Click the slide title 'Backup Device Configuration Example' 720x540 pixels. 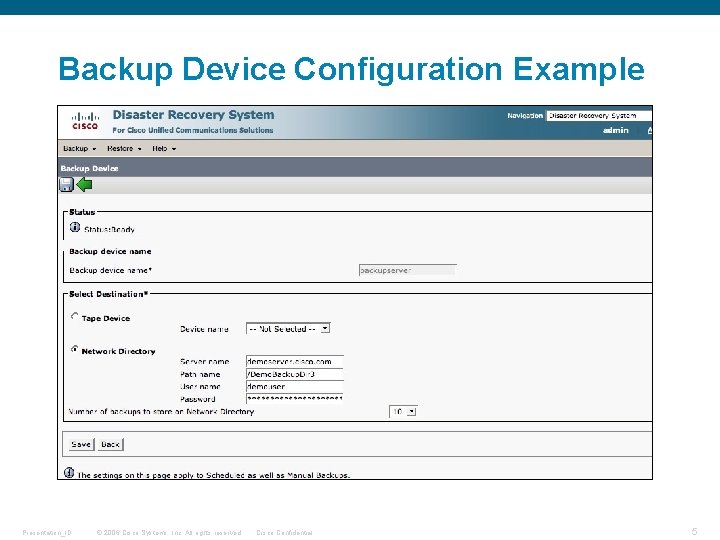pos(352,69)
